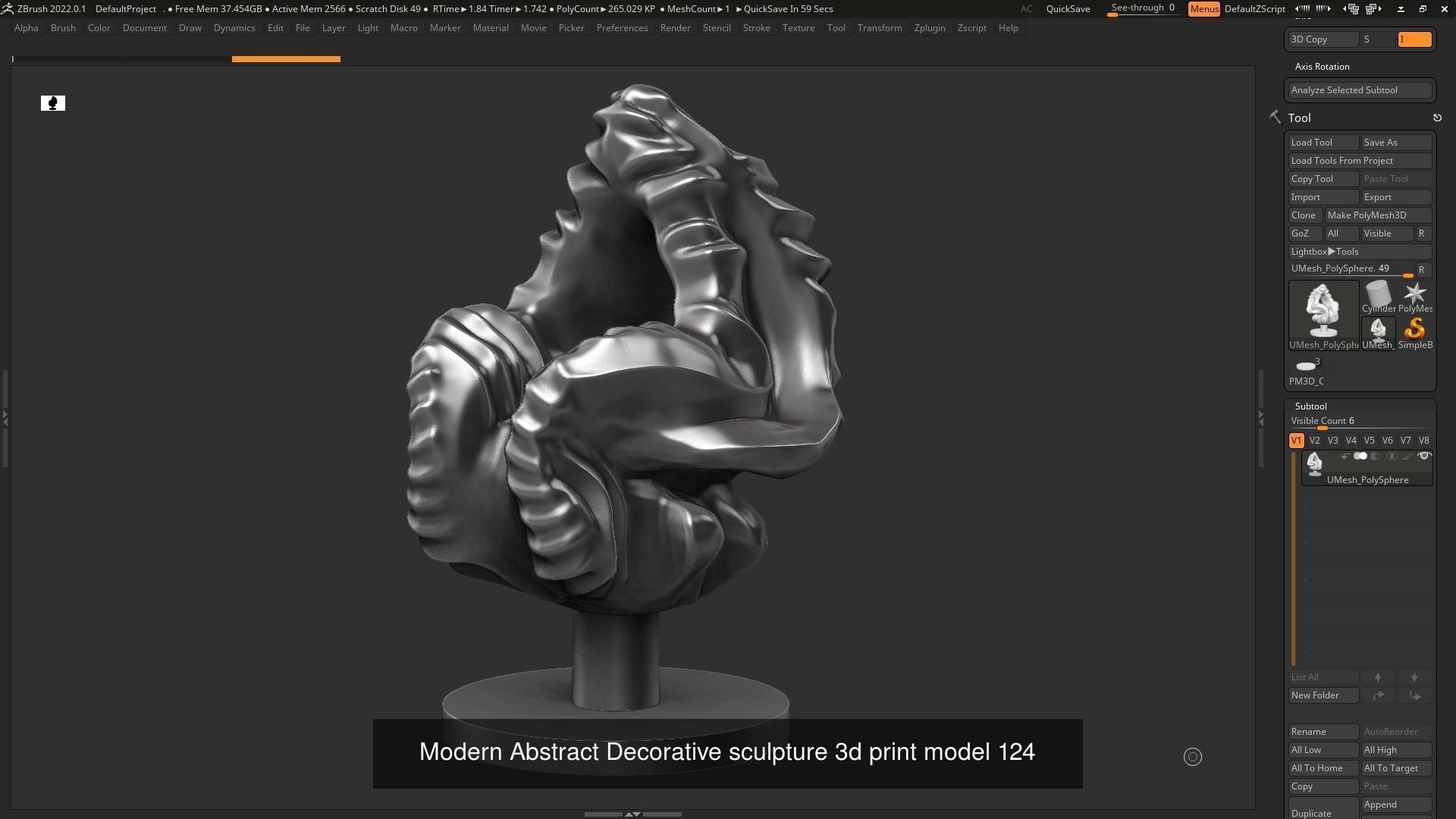1456x819 pixels.
Task: Open the Zplugin menu
Action: (x=930, y=28)
